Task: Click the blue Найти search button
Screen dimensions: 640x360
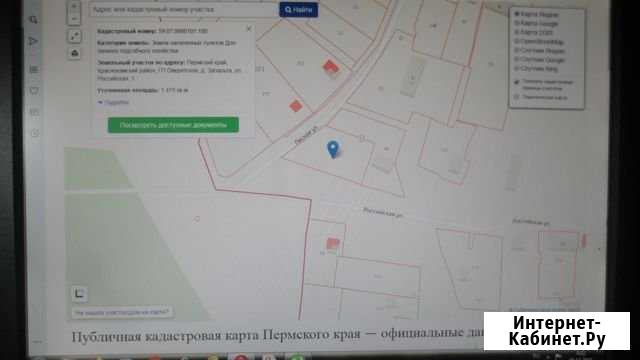Action: pos(298,9)
